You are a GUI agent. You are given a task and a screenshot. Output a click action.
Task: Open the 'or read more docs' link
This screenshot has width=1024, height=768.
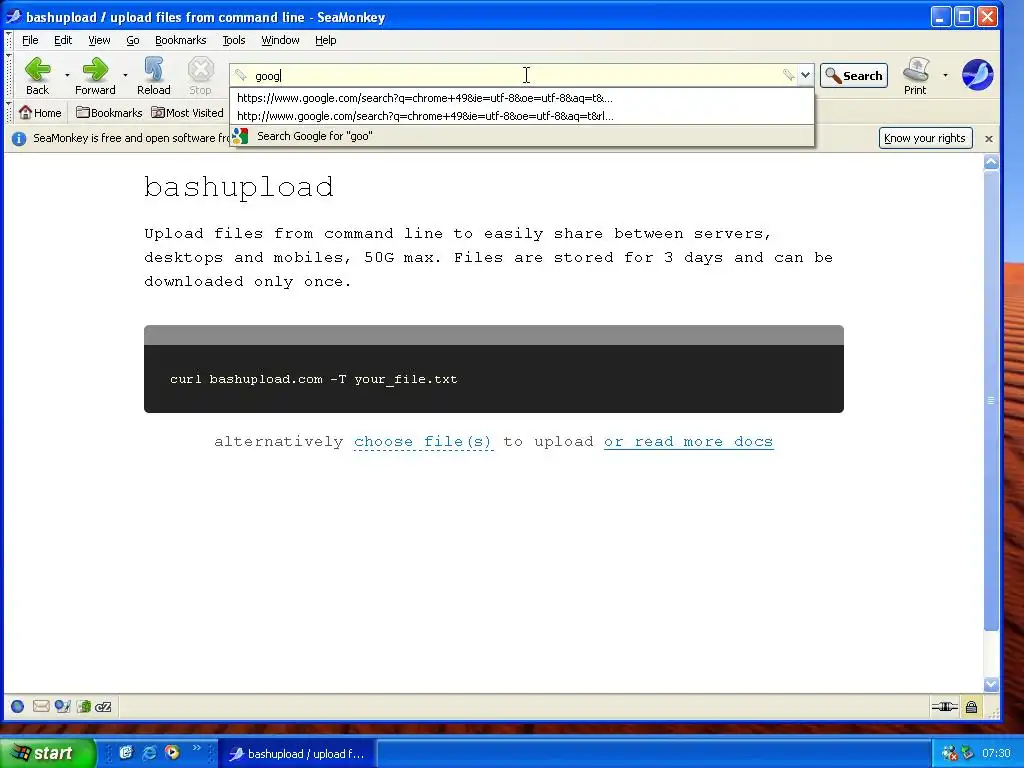point(688,442)
